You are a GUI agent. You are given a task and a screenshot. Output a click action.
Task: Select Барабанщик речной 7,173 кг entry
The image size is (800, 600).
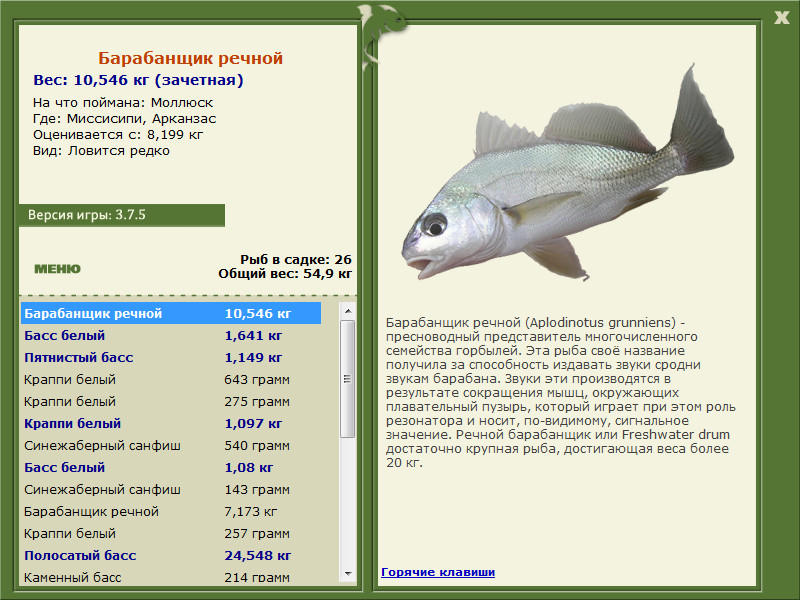170,512
